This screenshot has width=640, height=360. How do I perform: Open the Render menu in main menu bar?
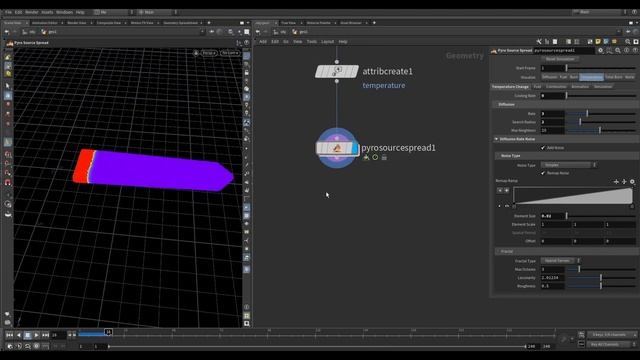(31, 12)
